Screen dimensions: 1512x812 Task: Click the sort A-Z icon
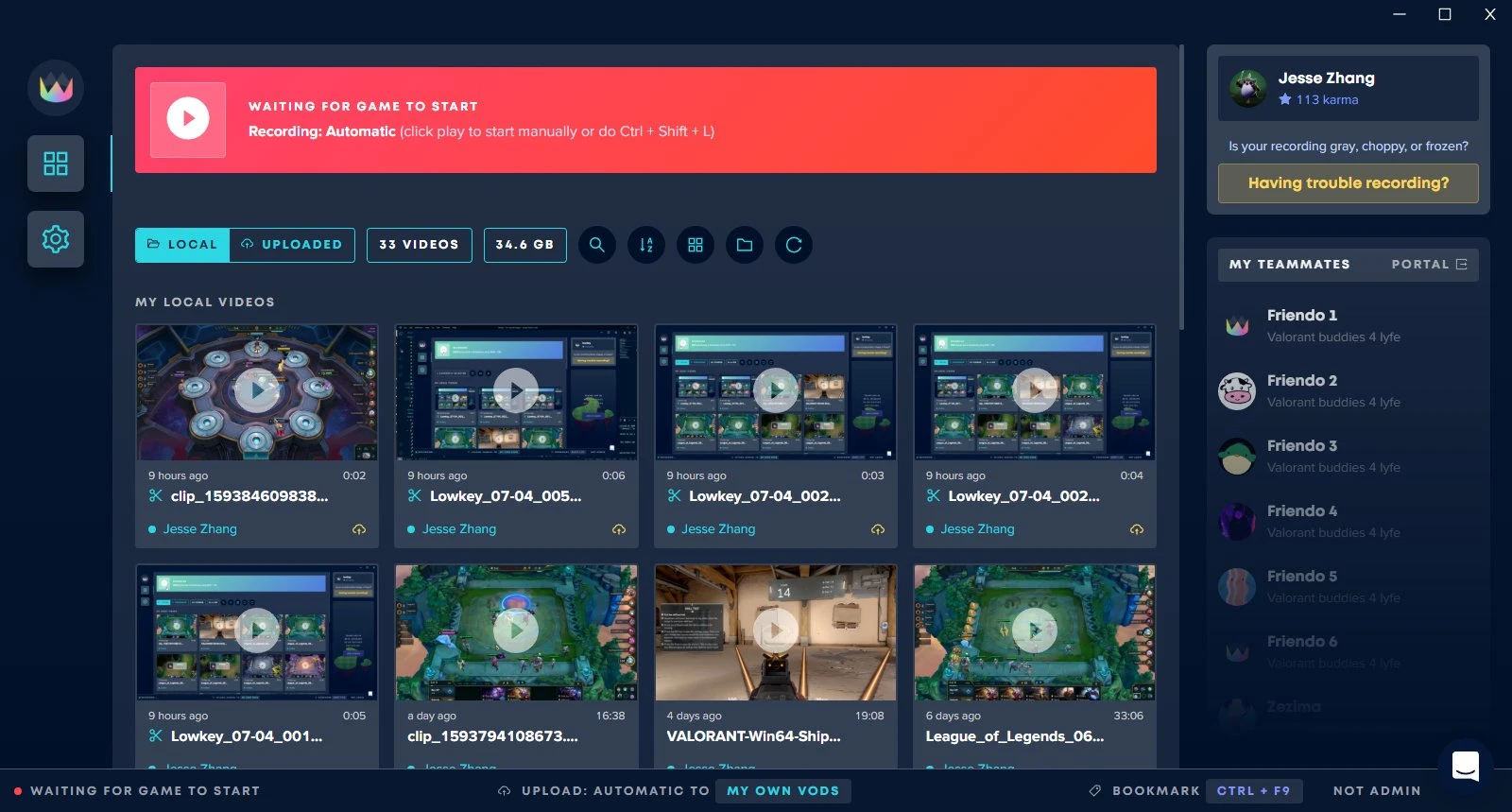pyautogui.click(x=646, y=245)
